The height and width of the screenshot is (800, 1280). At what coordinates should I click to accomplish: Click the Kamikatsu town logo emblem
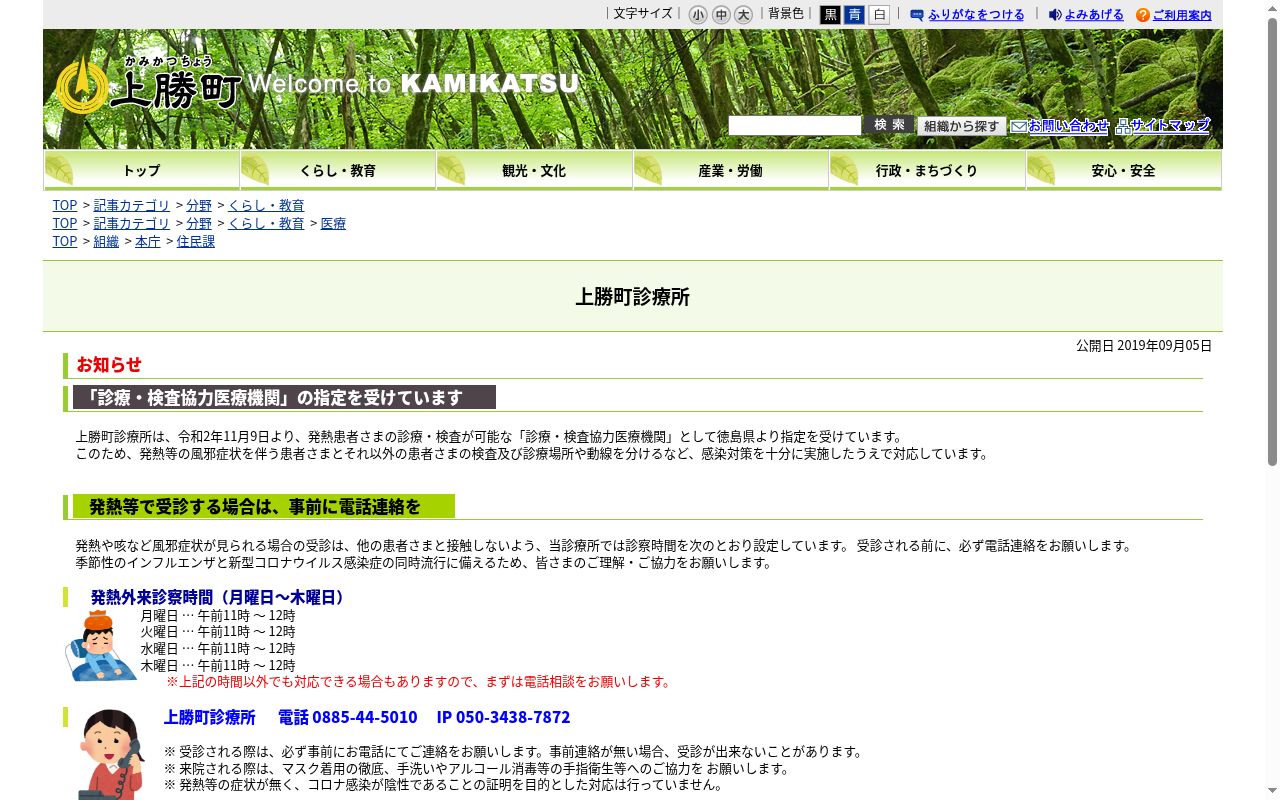coord(81,87)
